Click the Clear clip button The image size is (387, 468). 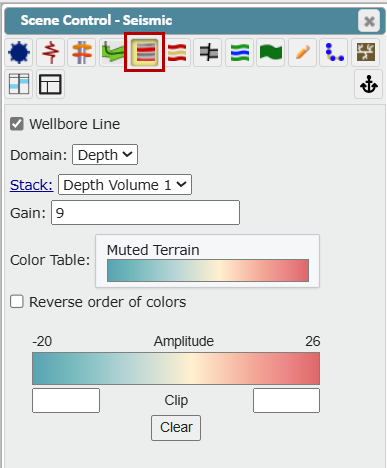[176, 428]
